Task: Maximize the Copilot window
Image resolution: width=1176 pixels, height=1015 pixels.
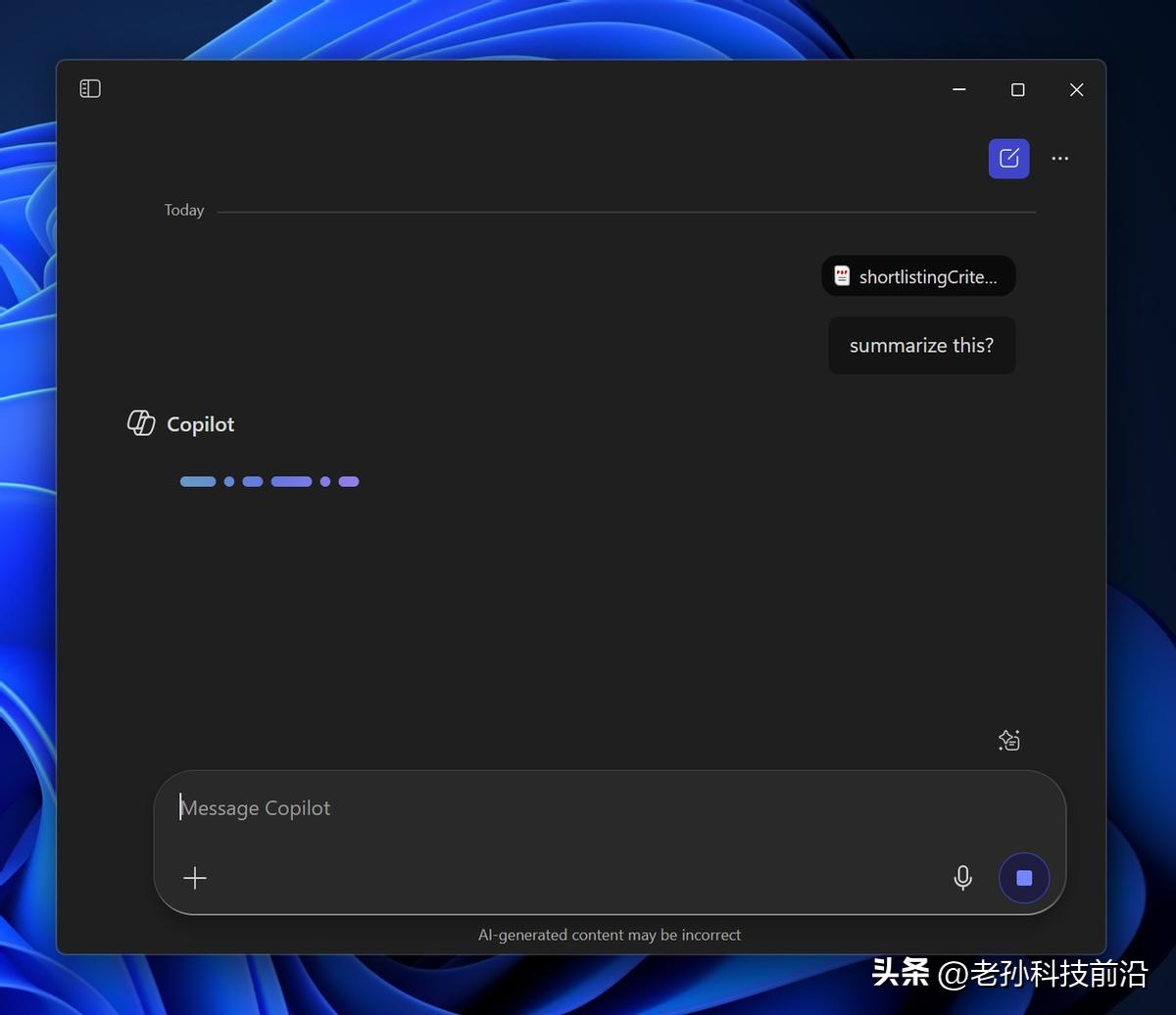Action: pyautogui.click(x=1017, y=89)
